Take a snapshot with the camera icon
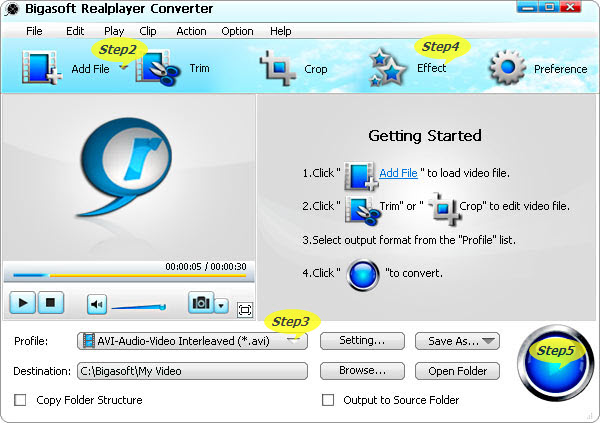This screenshot has width=600, height=423. 201,303
